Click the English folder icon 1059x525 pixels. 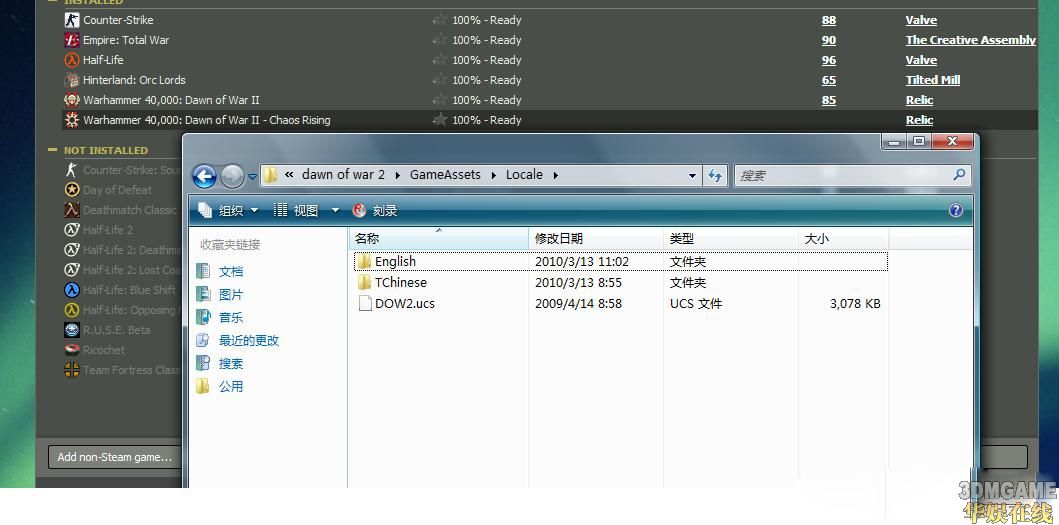coord(365,261)
